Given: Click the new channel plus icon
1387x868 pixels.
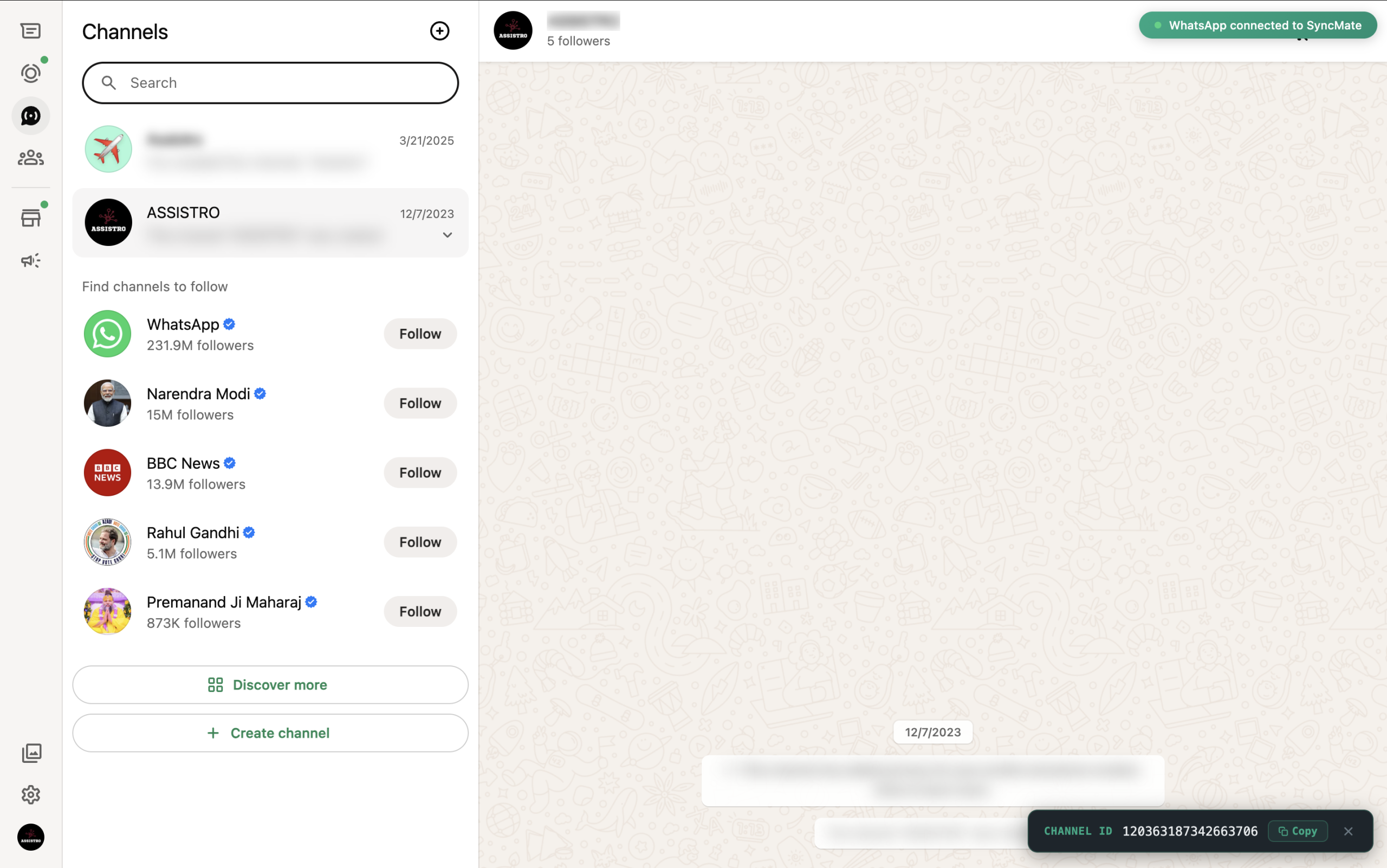Looking at the screenshot, I should pyautogui.click(x=439, y=31).
